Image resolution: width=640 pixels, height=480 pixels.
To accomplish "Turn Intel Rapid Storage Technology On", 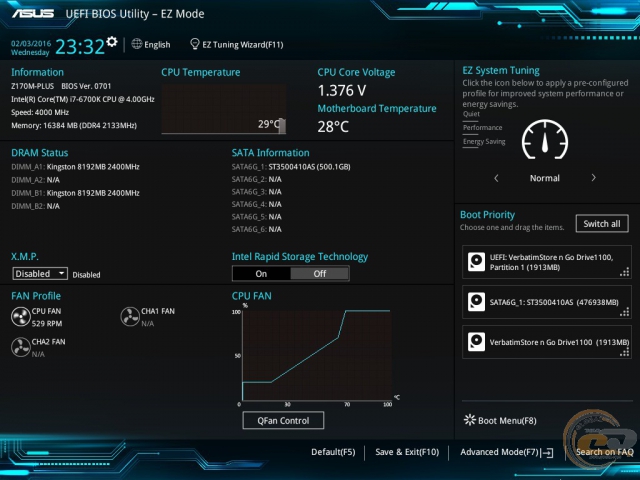I will (x=261, y=274).
